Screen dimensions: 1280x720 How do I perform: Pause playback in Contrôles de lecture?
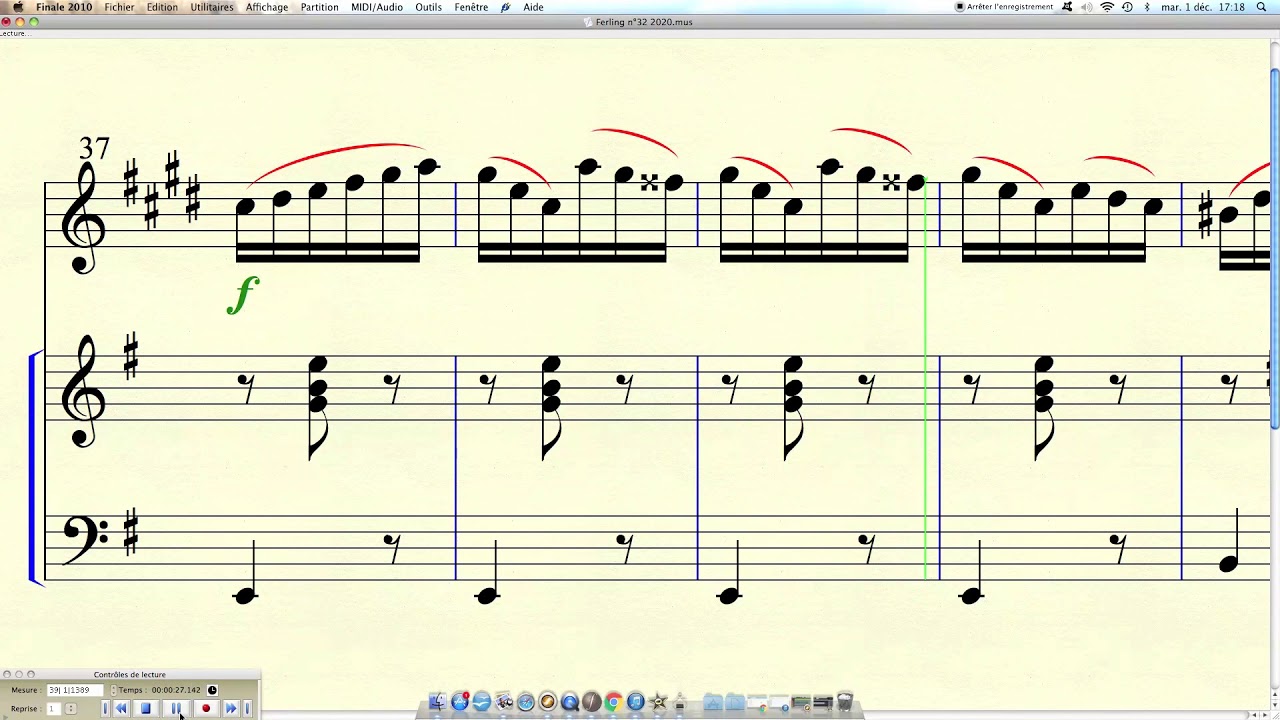(x=176, y=708)
